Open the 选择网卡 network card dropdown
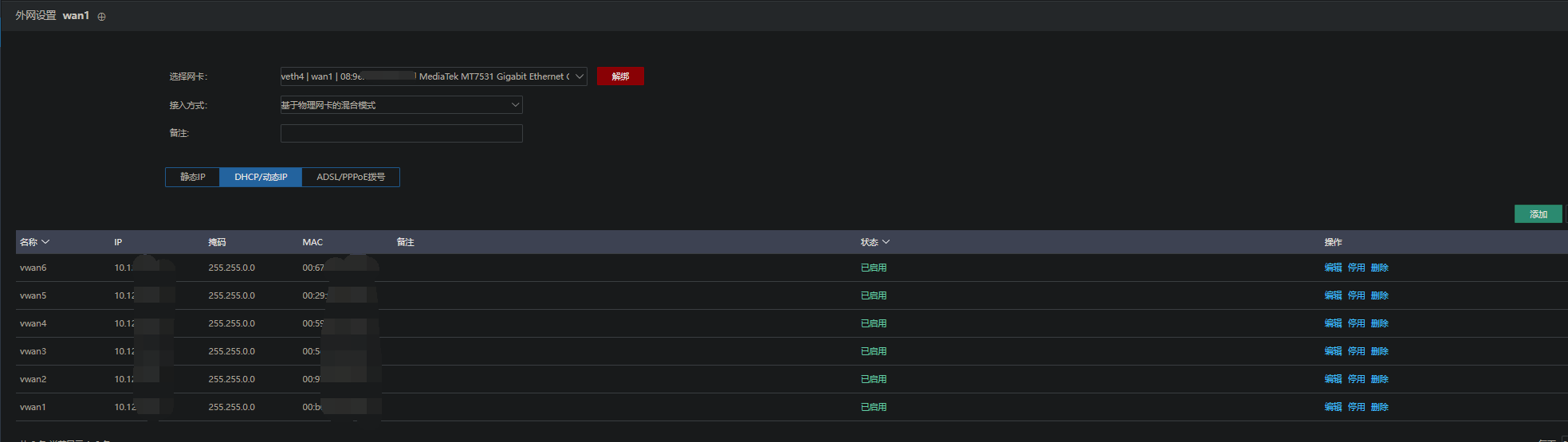Viewport: 1568px width, 442px height. pos(433,76)
